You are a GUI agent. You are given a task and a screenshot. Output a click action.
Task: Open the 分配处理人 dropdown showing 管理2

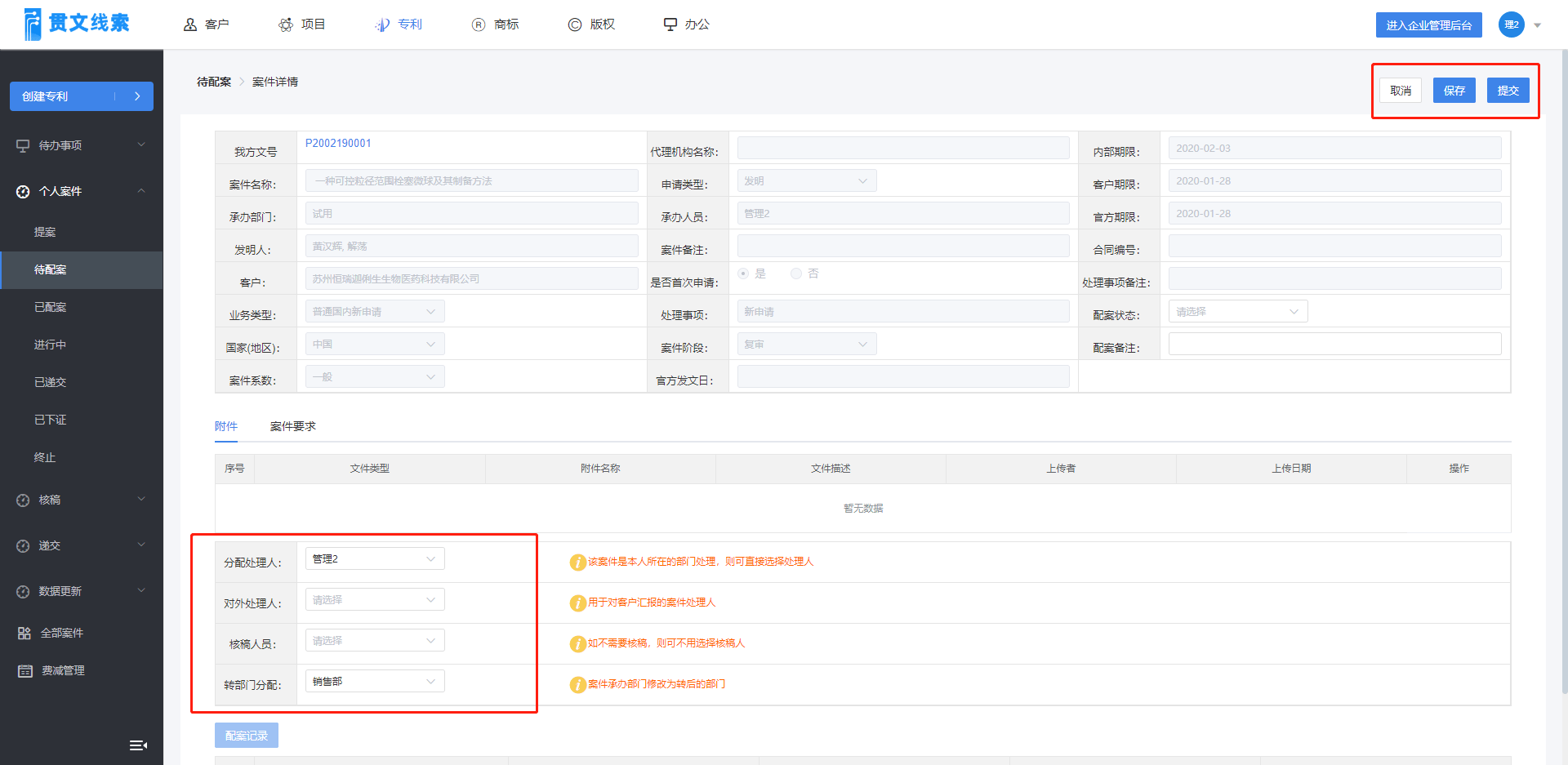(375, 558)
